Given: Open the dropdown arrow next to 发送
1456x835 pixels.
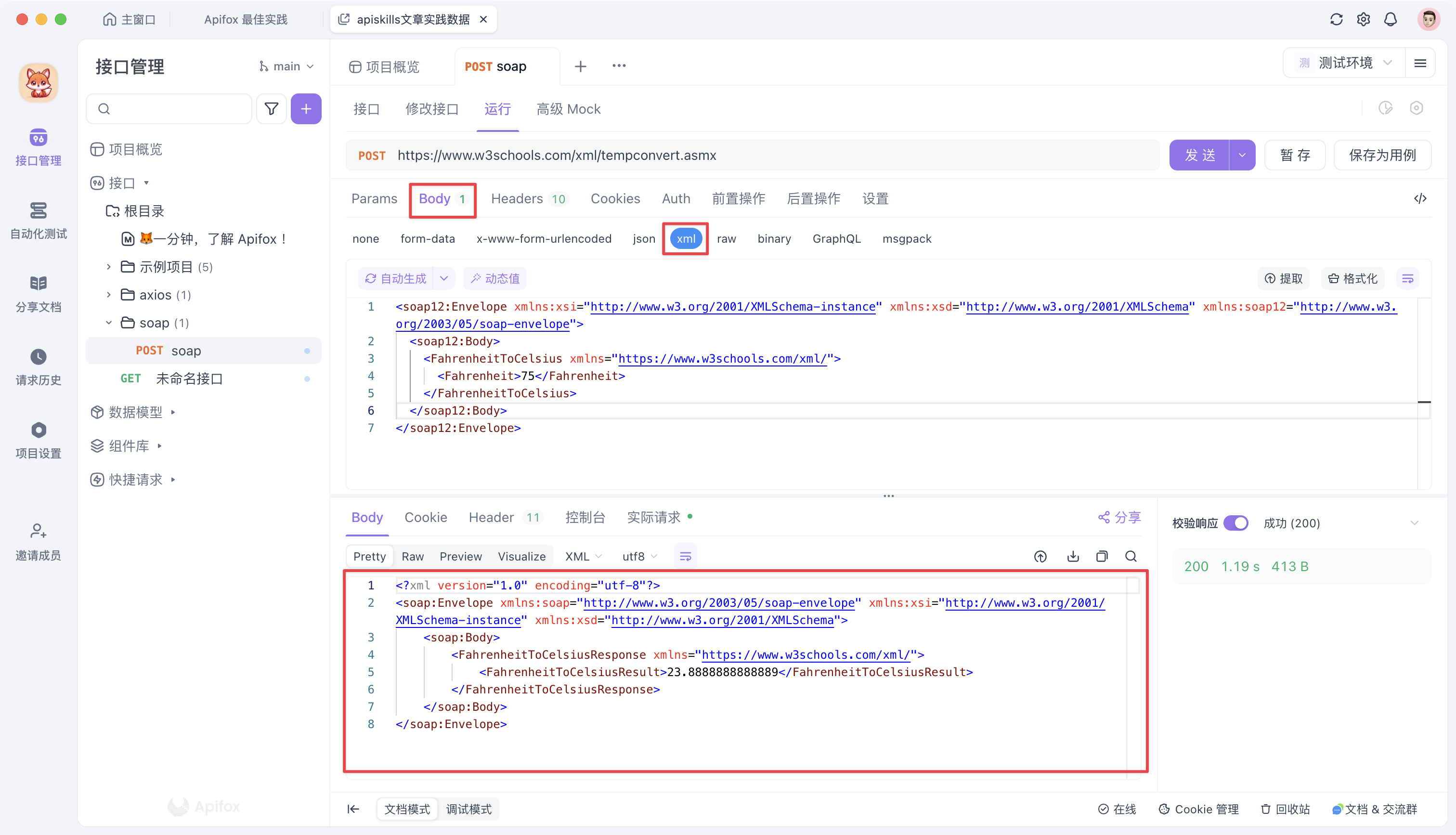Looking at the screenshot, I should click(x=1242, y=156).
